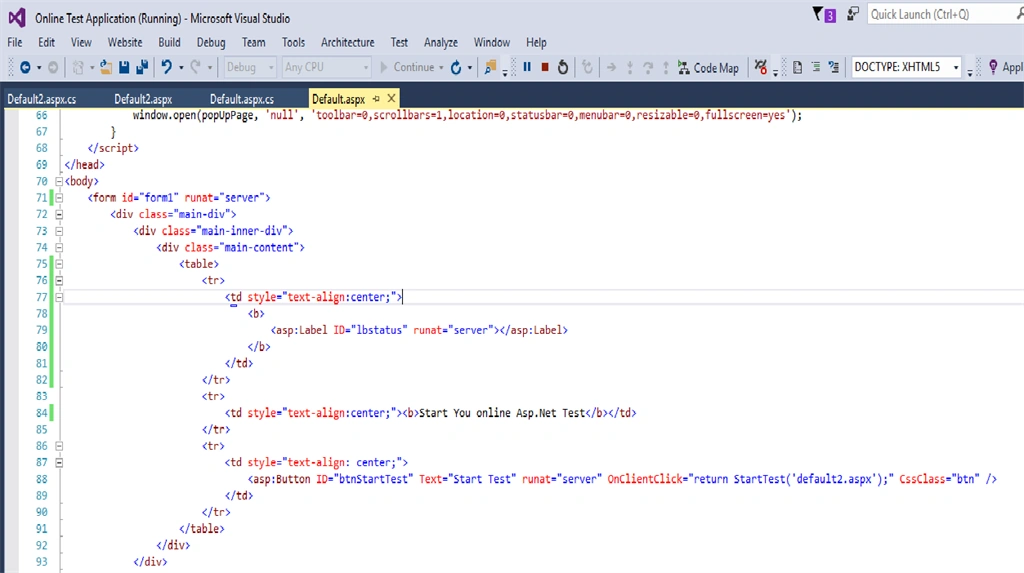
Task: Open the Architecture menu
Action: pyautogui.click(x=347, y=42)
